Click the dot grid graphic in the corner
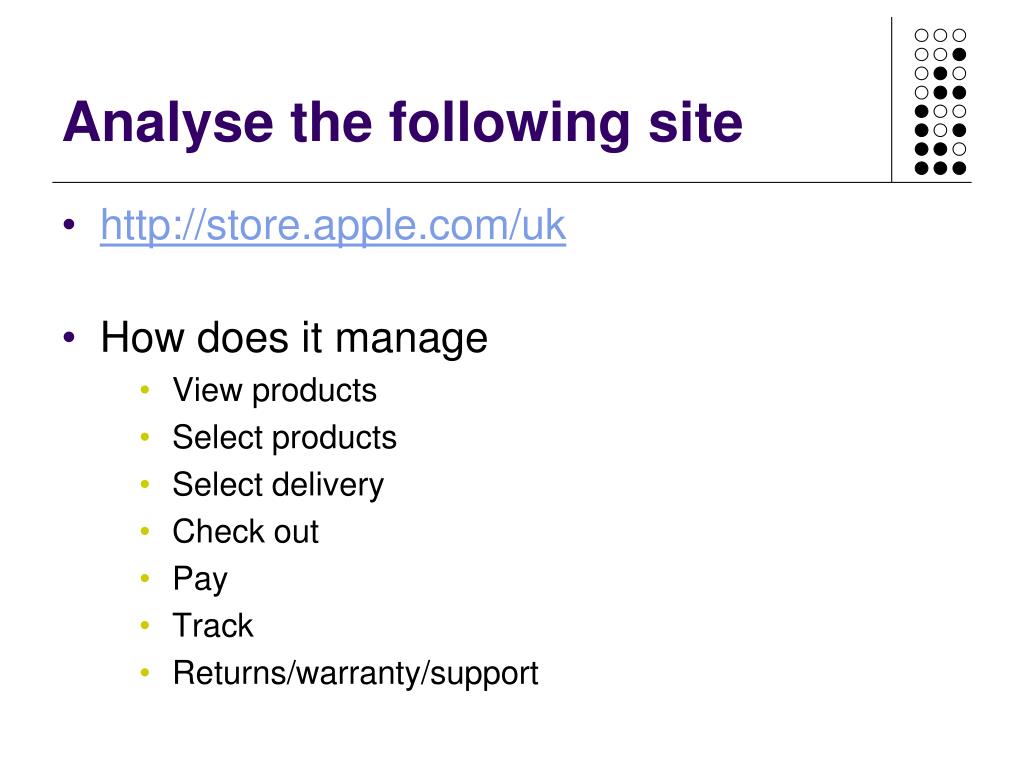This screenshot has height=768, width=1024. (x=940, y=102)
